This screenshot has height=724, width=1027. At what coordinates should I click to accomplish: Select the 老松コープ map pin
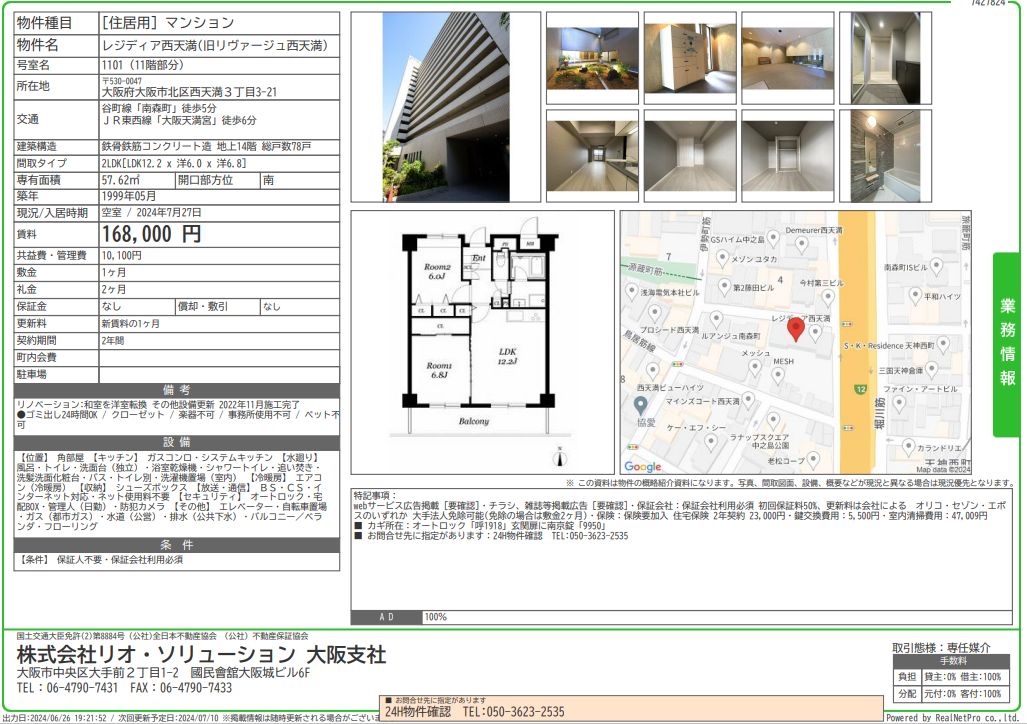pyautogui.click(x=813, y=459)
